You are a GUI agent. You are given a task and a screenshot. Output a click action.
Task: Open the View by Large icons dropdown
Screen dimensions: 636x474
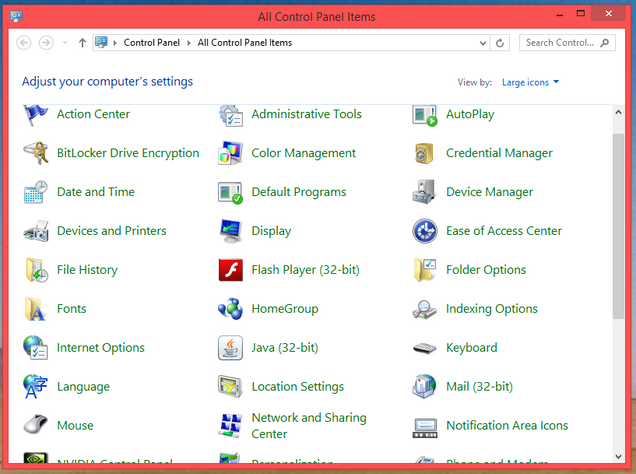[x=531, y=82]
